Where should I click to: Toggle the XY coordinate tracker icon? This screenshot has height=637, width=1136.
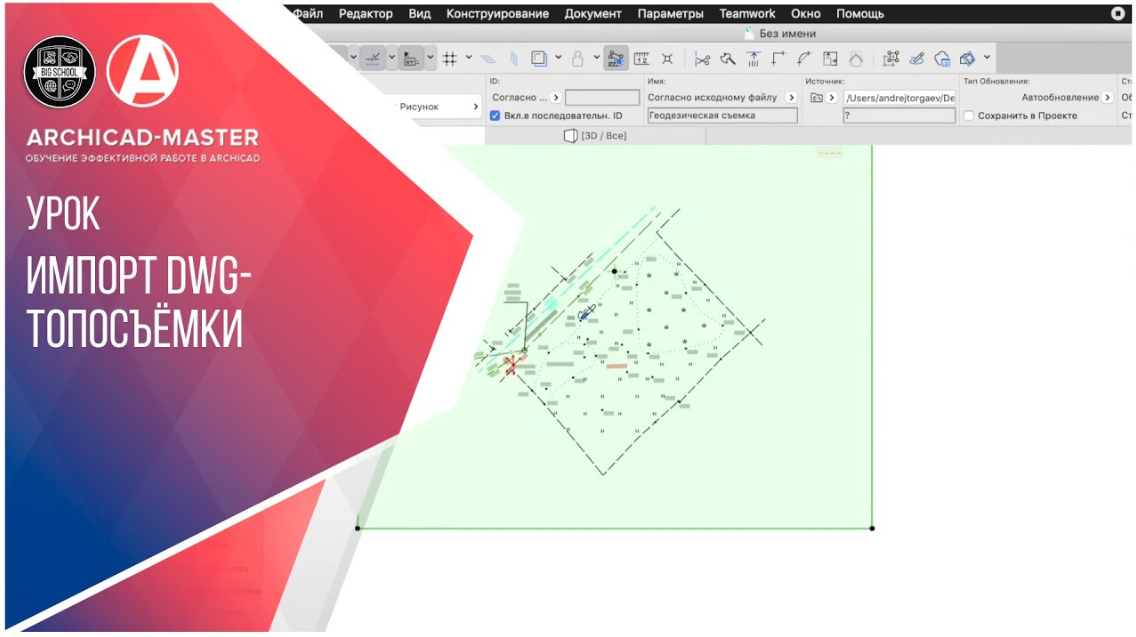411,58
